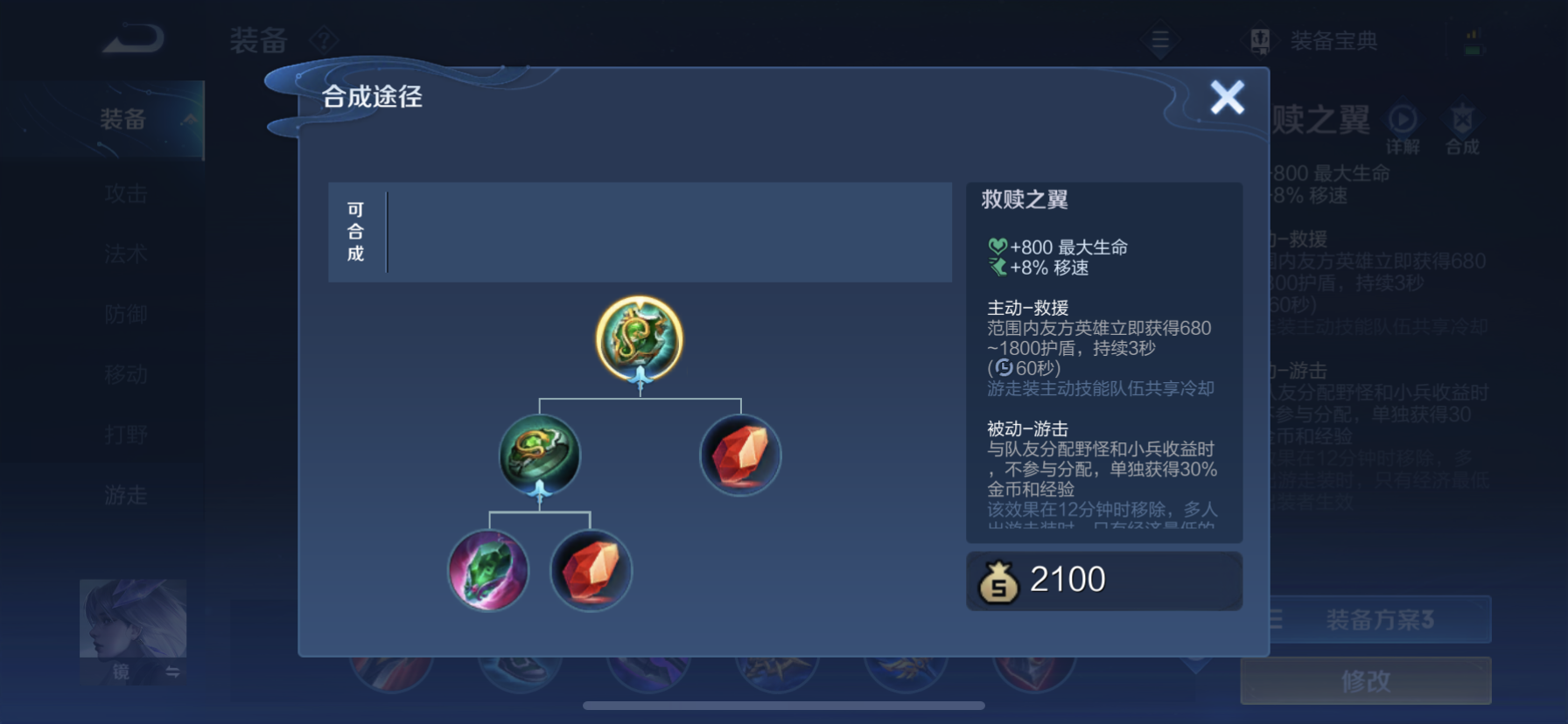
Task: Close the 合成途径 dialog
Action: click(x=1227, y=97)
